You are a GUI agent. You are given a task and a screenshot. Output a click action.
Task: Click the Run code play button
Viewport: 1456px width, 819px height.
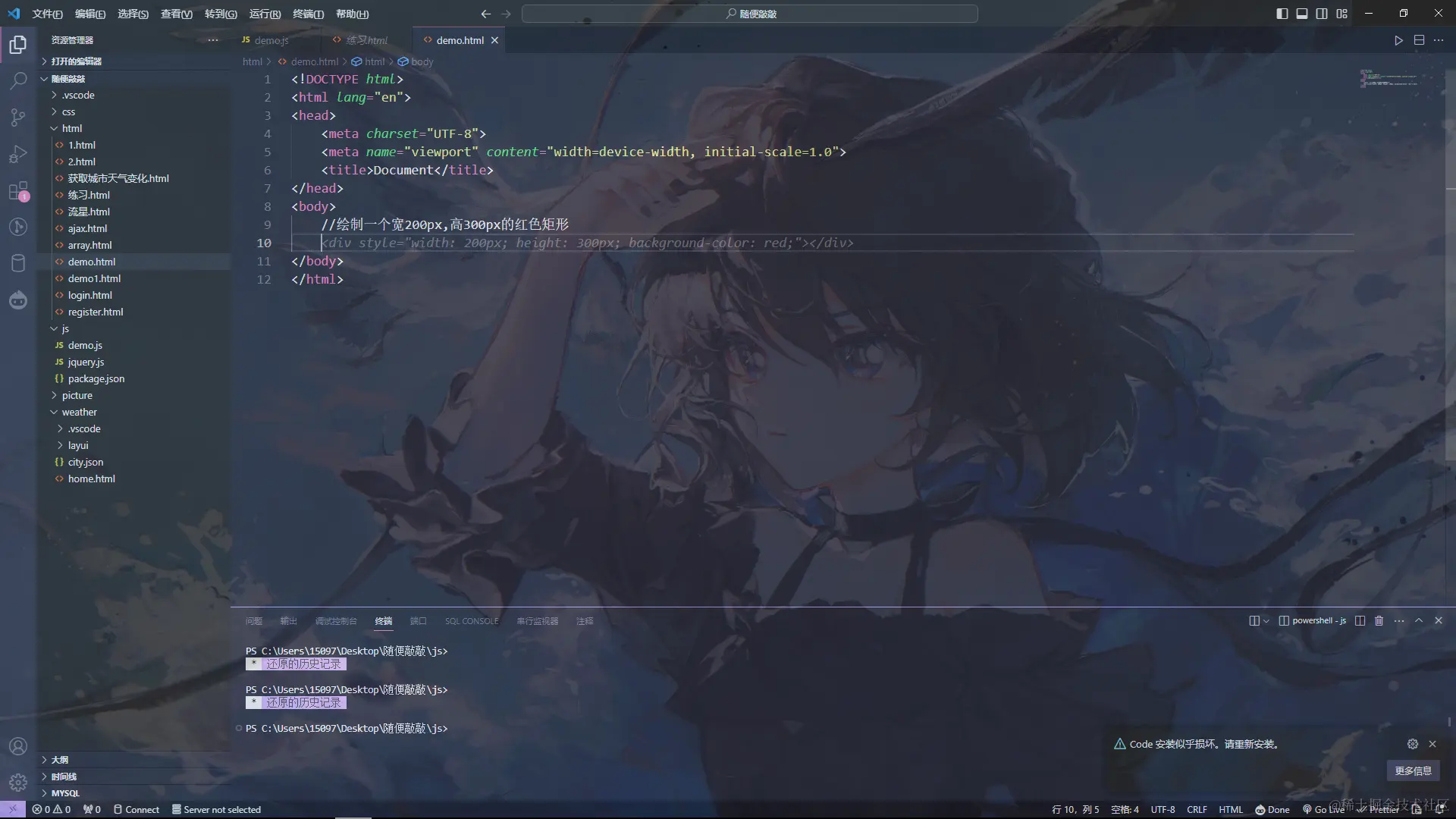(x=1398, y=40)
